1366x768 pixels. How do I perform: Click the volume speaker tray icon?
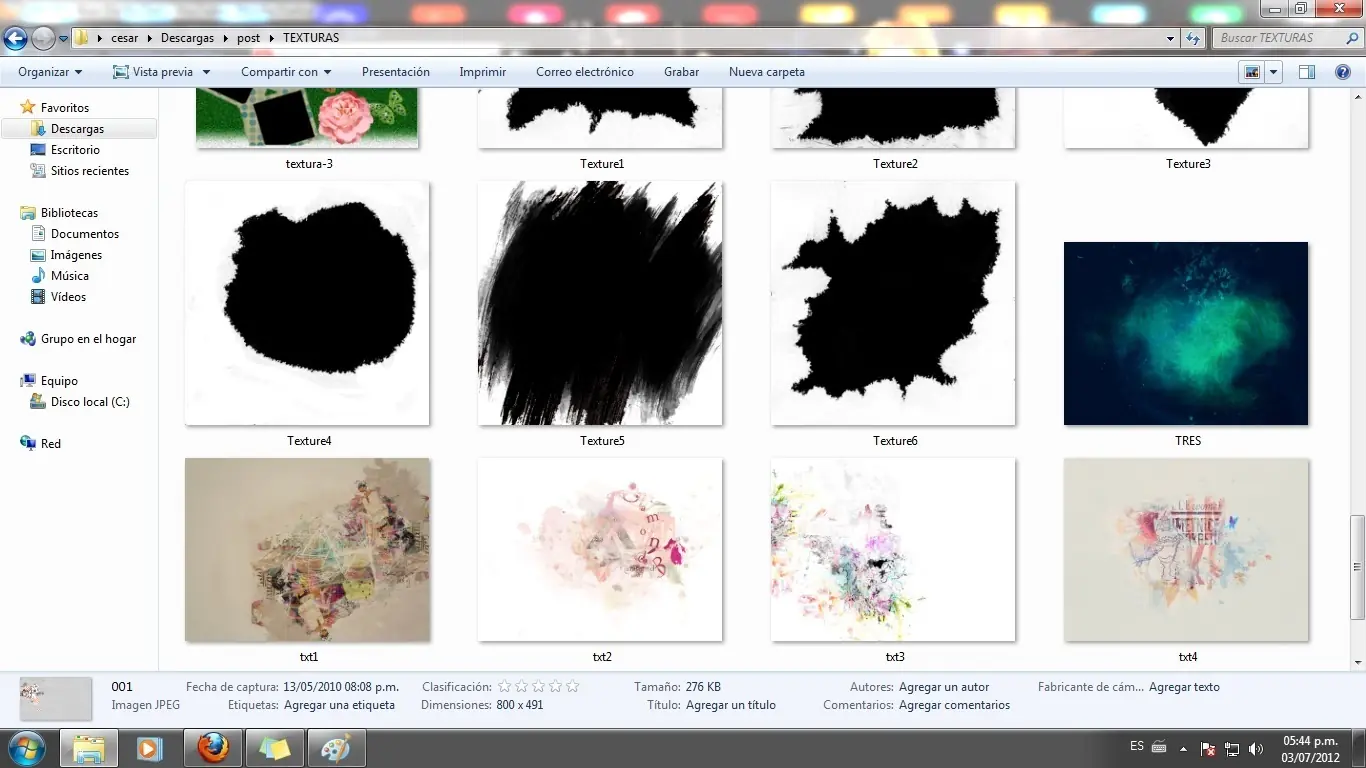[x=1255, y=749]
